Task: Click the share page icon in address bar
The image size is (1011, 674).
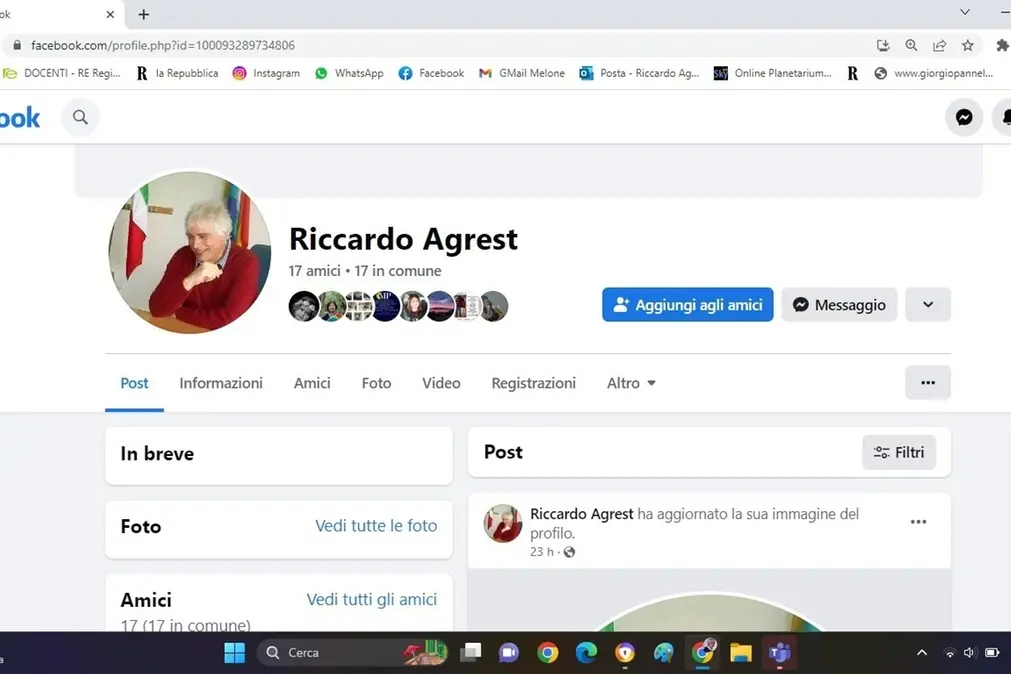Action: point(939,45)
